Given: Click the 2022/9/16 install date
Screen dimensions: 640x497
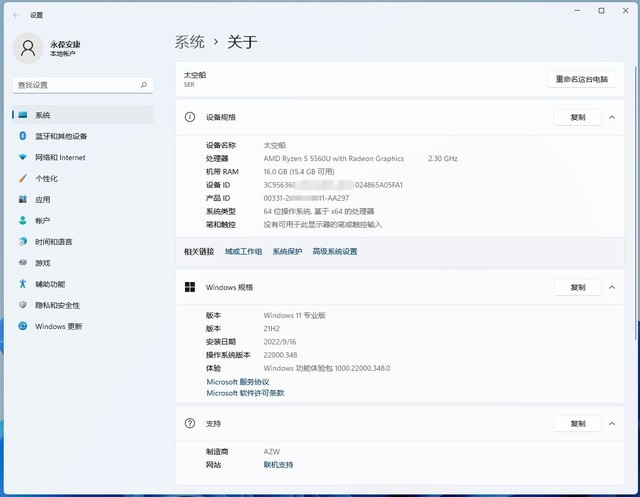Looking at the screenshot, I should click(280, 342).
